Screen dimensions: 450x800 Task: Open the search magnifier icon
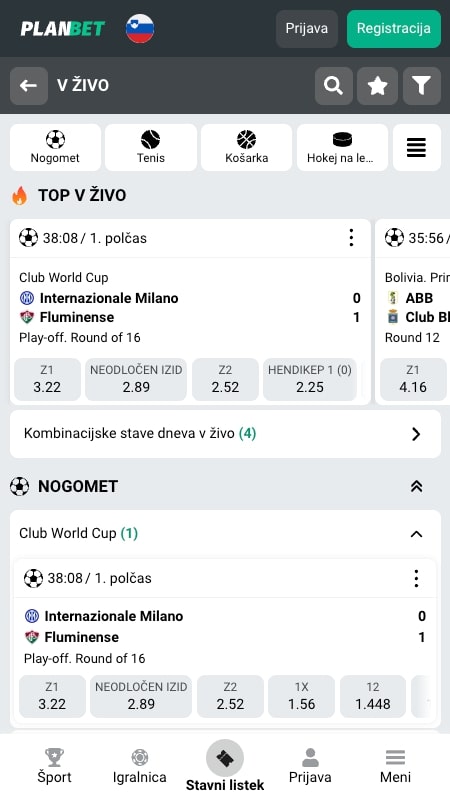334,86
